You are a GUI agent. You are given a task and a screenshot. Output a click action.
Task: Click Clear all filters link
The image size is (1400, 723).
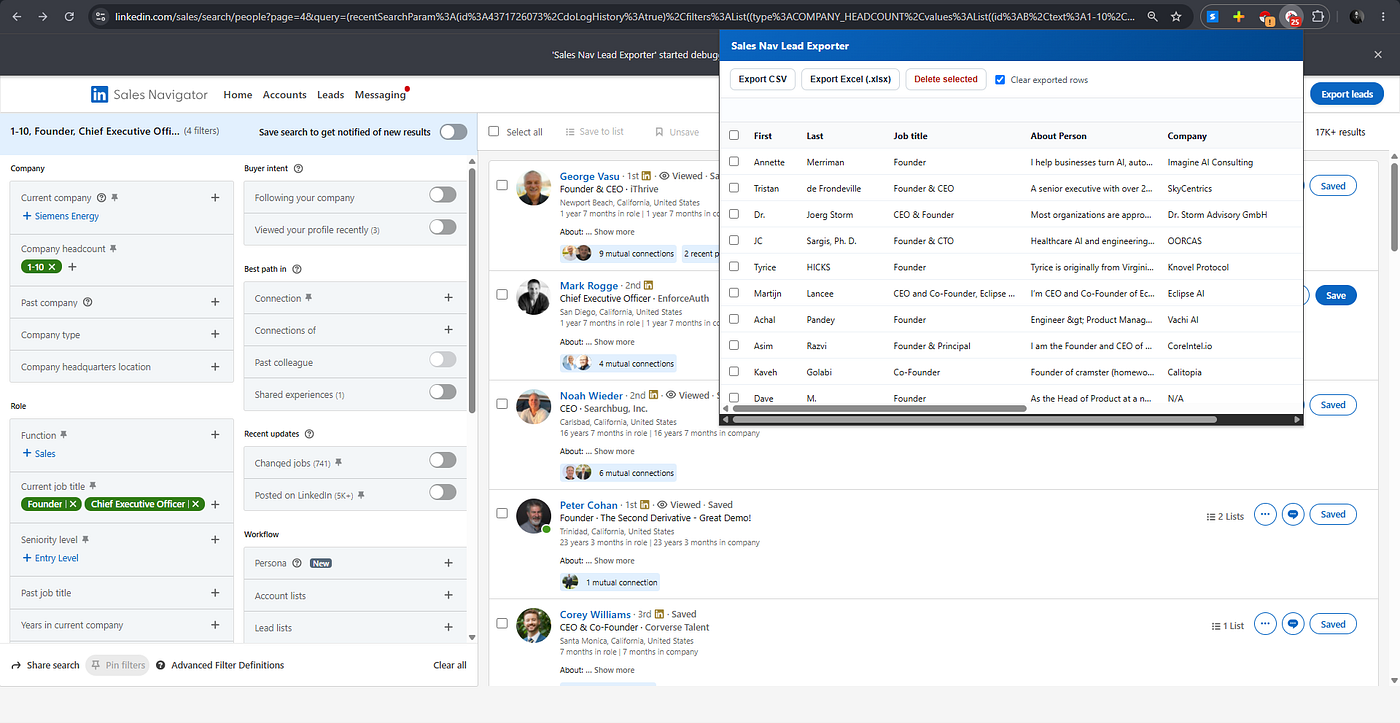[x=450, y=665]
